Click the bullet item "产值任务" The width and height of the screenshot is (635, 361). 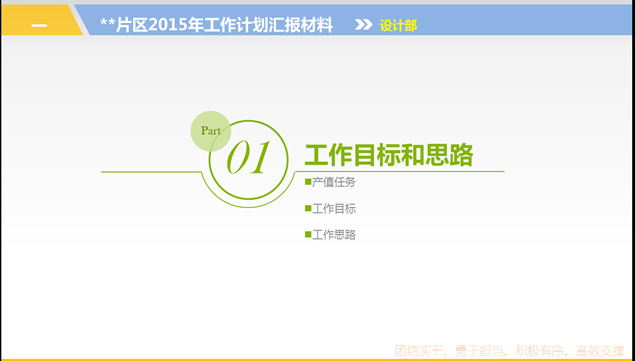[334, 182]
